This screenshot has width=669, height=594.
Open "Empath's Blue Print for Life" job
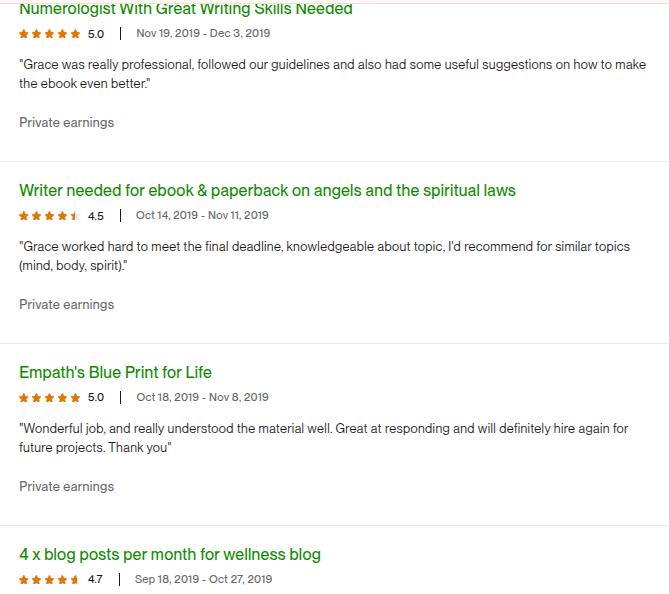click(115, 372)
